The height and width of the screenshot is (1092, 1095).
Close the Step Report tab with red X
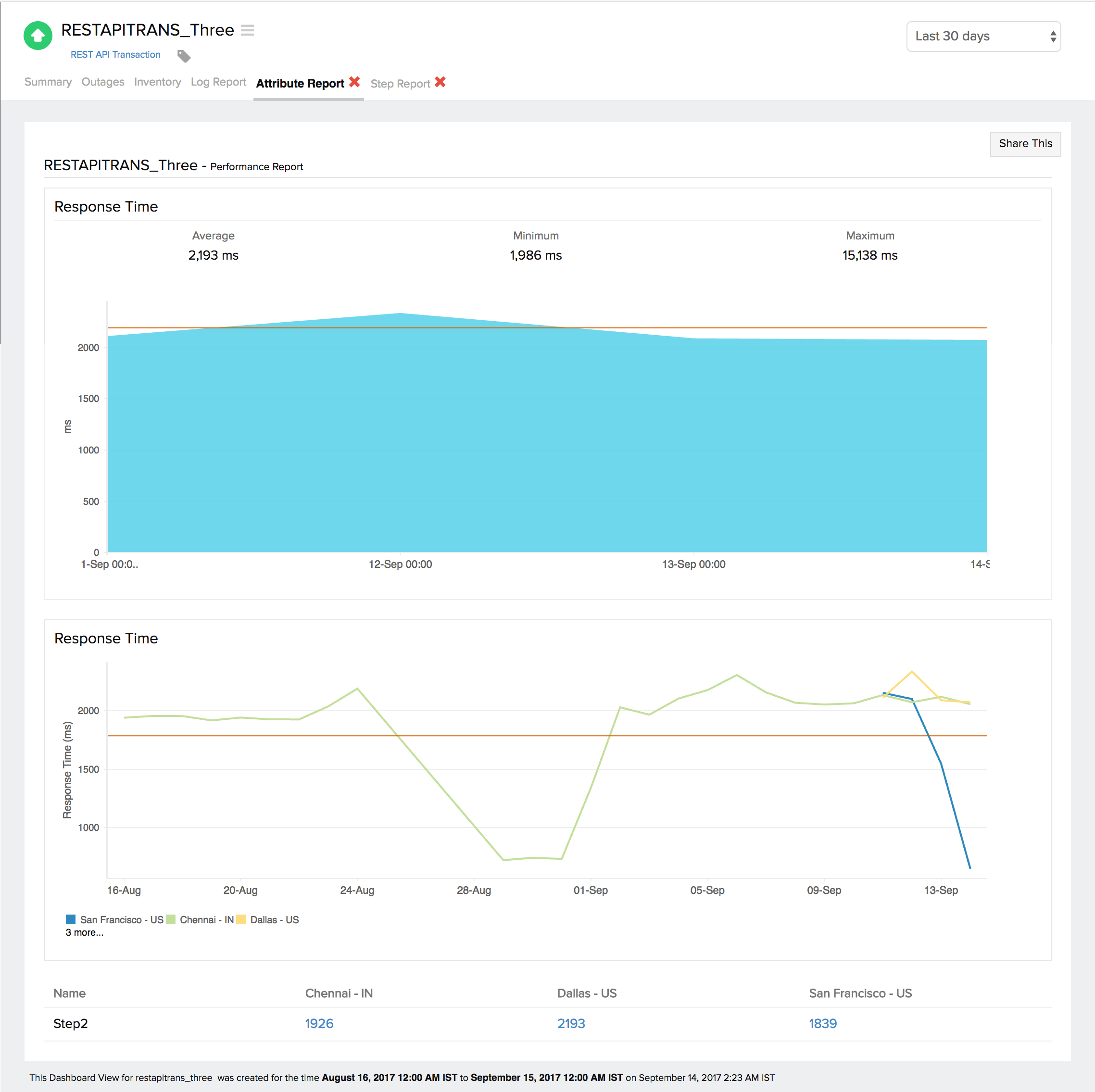pos(440,82)
